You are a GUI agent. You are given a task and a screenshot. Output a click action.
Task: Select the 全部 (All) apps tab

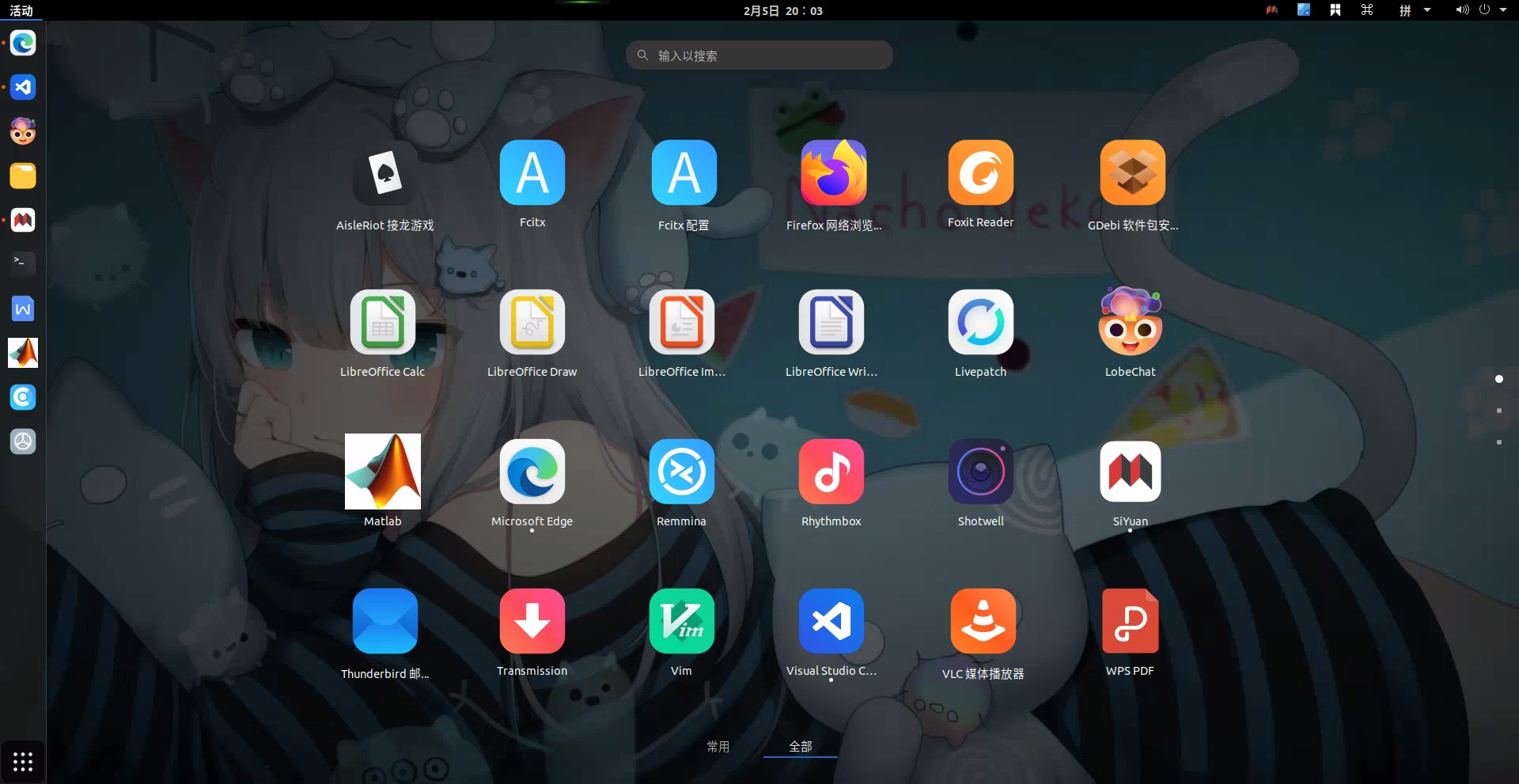[x=800, y=746]
